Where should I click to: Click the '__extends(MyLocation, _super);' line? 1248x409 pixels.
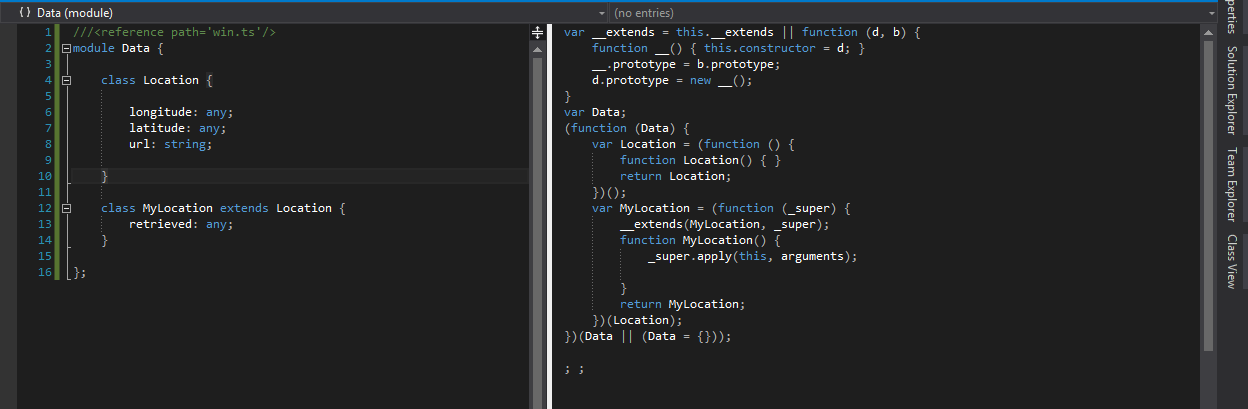coord(725,224)
